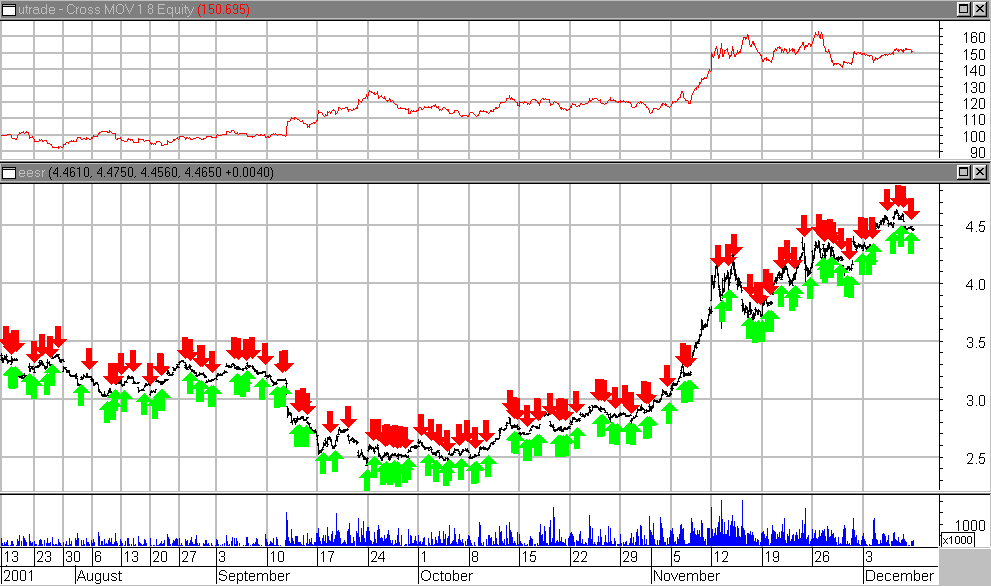Click the 2001 year label

point(19,576)
